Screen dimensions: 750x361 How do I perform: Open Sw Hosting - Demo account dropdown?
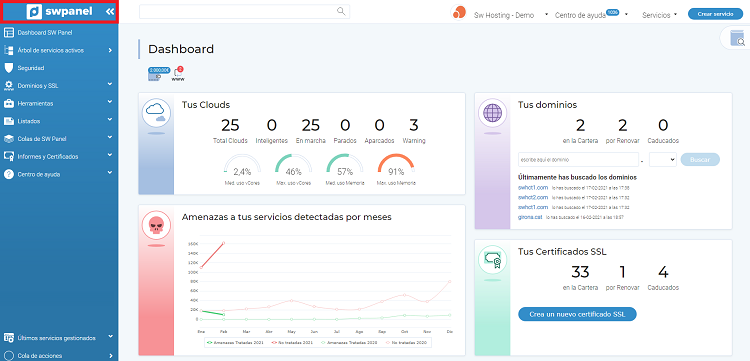(510, 15)
